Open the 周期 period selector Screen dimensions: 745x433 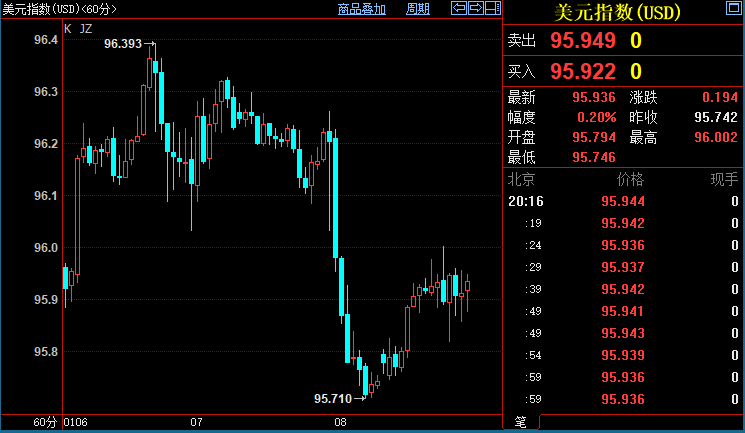click(x=418, y=9)
